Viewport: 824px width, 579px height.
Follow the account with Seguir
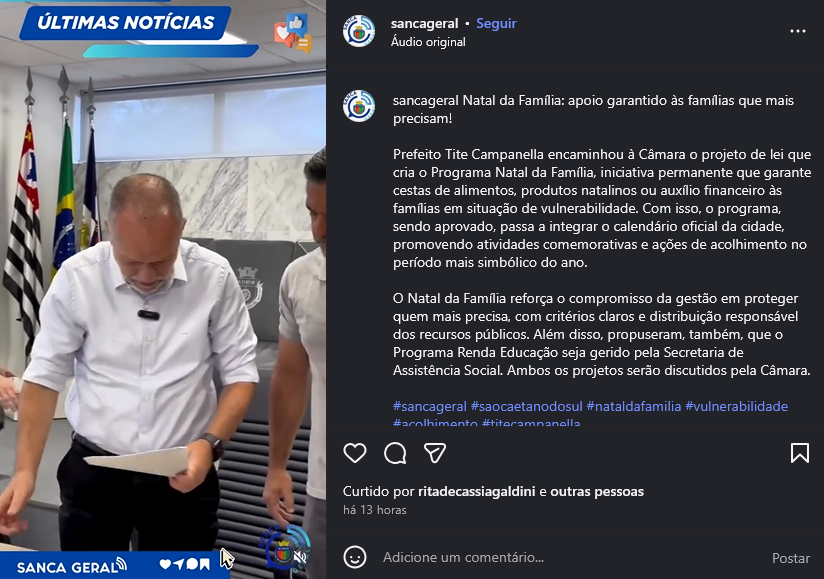(x=496, y=24)
